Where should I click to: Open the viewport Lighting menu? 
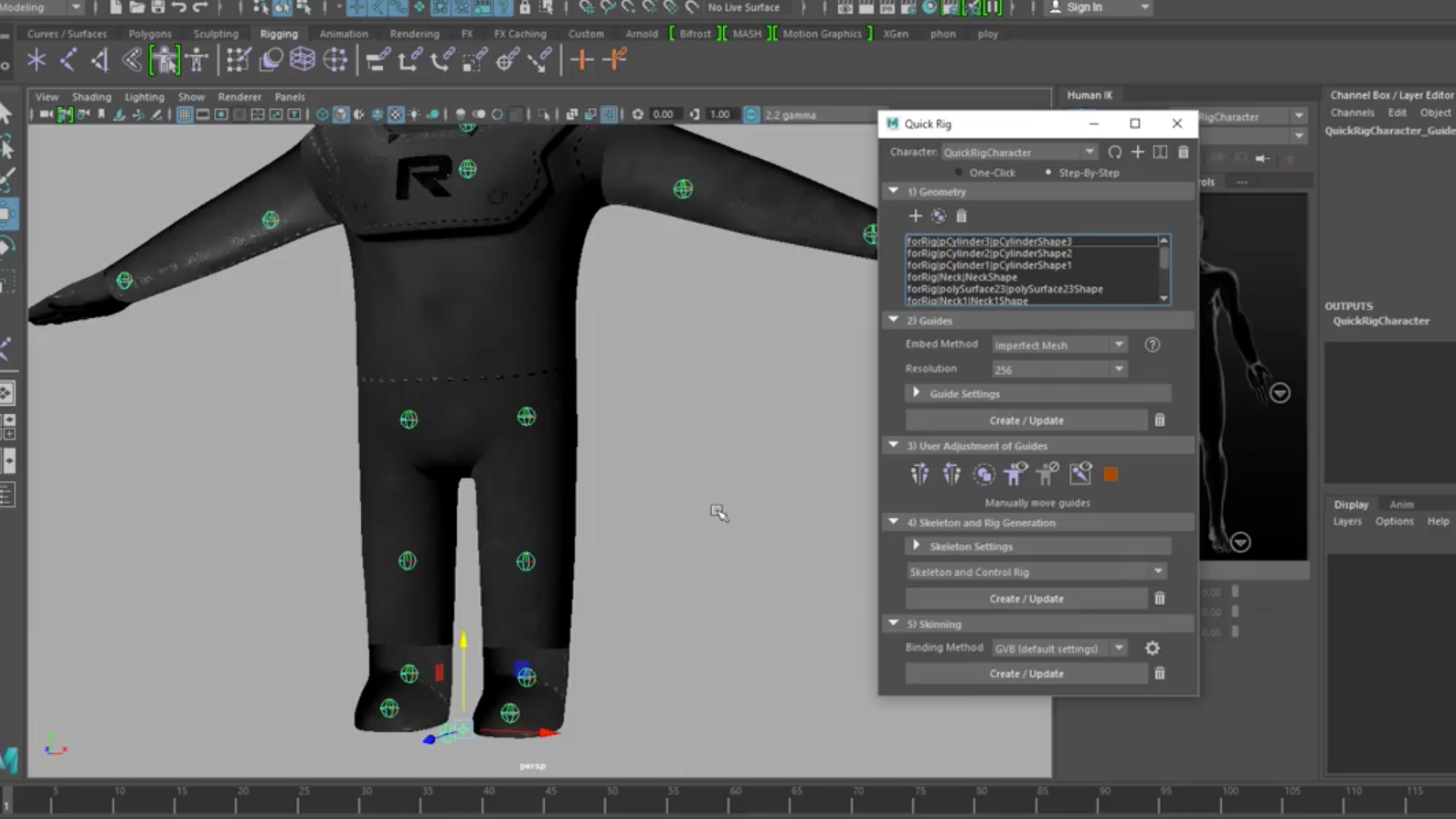point(144,97)
